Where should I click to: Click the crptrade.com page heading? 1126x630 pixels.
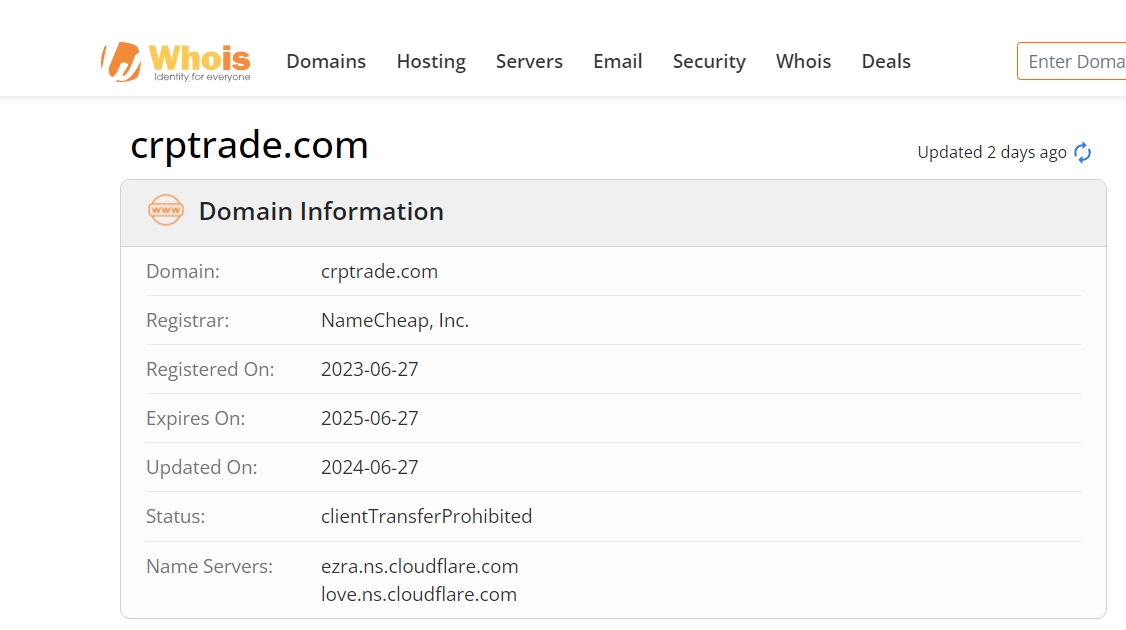(x=249, y=146)
